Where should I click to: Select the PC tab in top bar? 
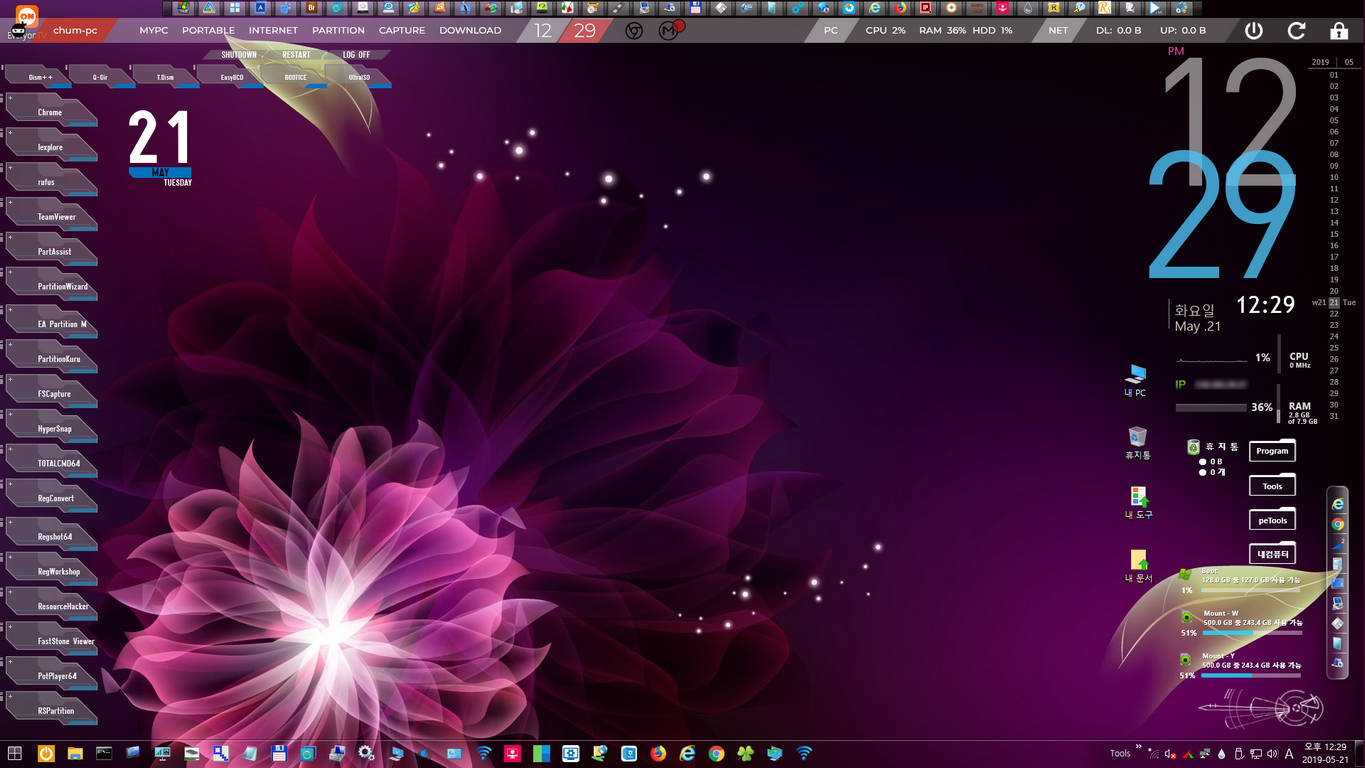pos(831,30)
